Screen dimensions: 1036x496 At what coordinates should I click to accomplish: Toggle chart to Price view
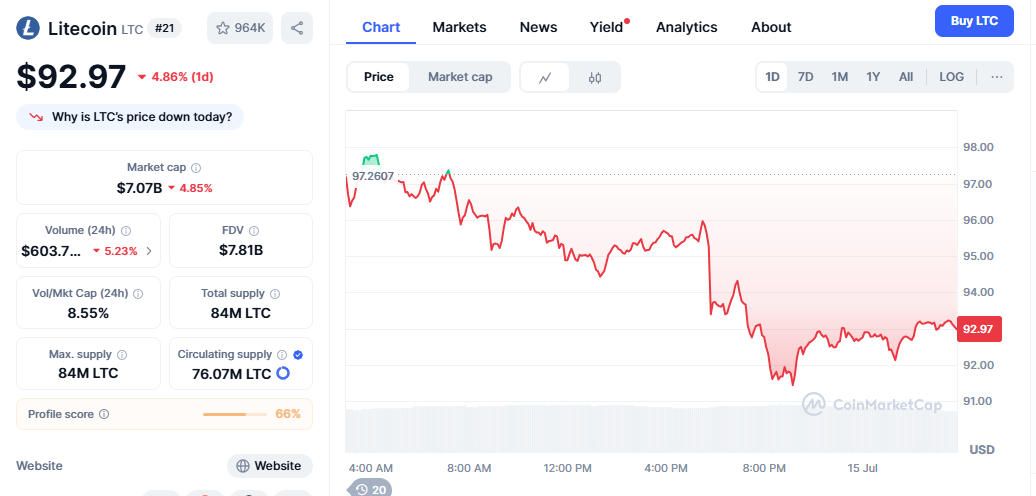click(379, 77)
